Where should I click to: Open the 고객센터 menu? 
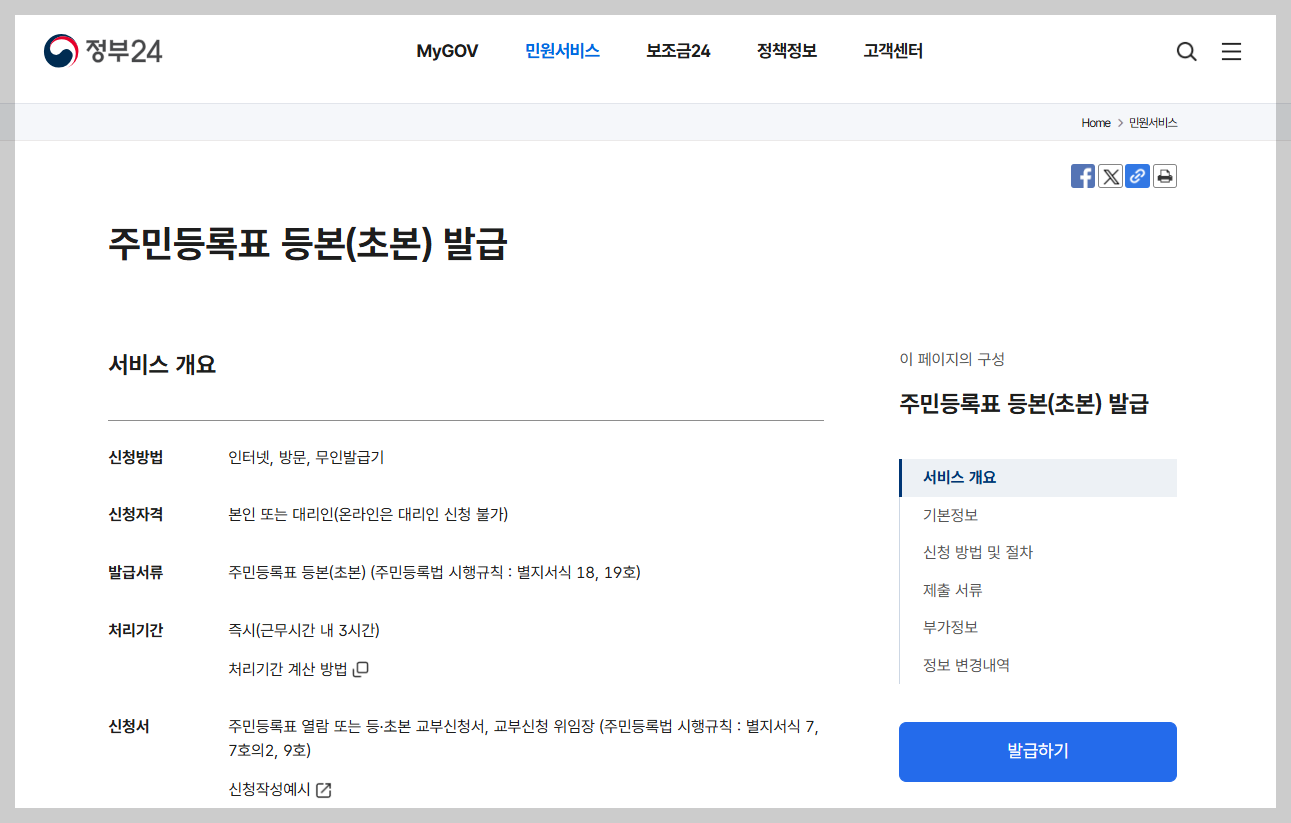[x=891, y=51]
